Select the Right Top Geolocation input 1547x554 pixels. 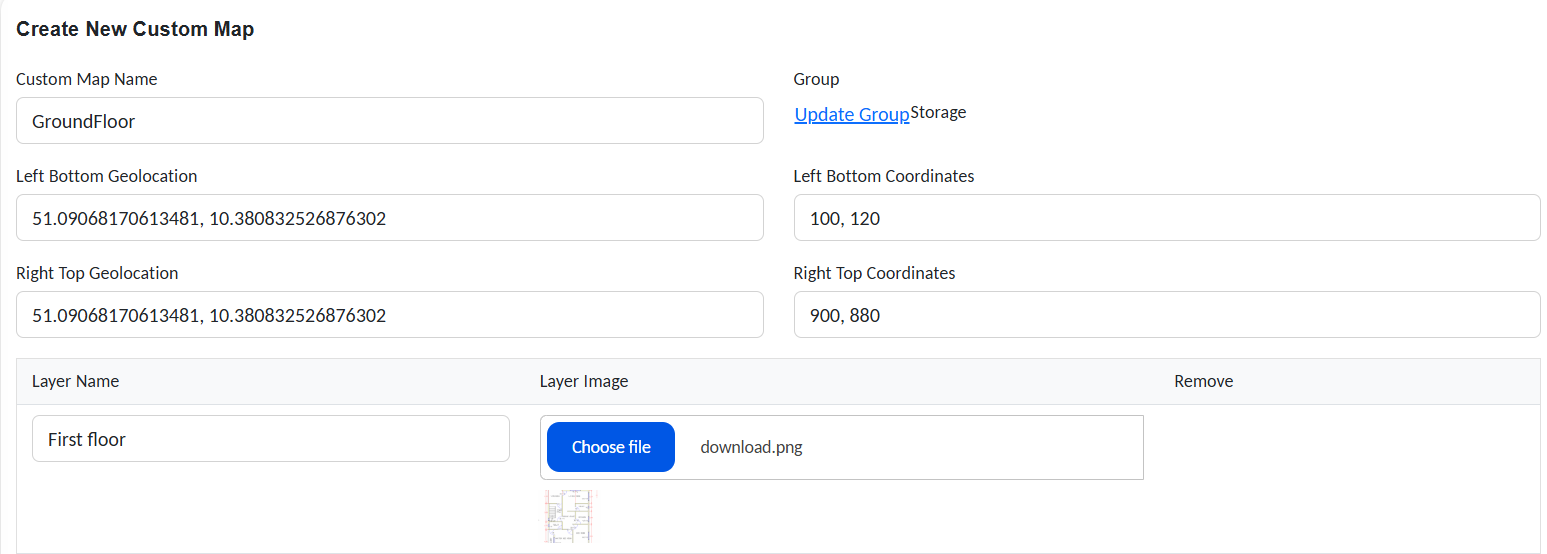pyautogui.click(x=389, y=315)
